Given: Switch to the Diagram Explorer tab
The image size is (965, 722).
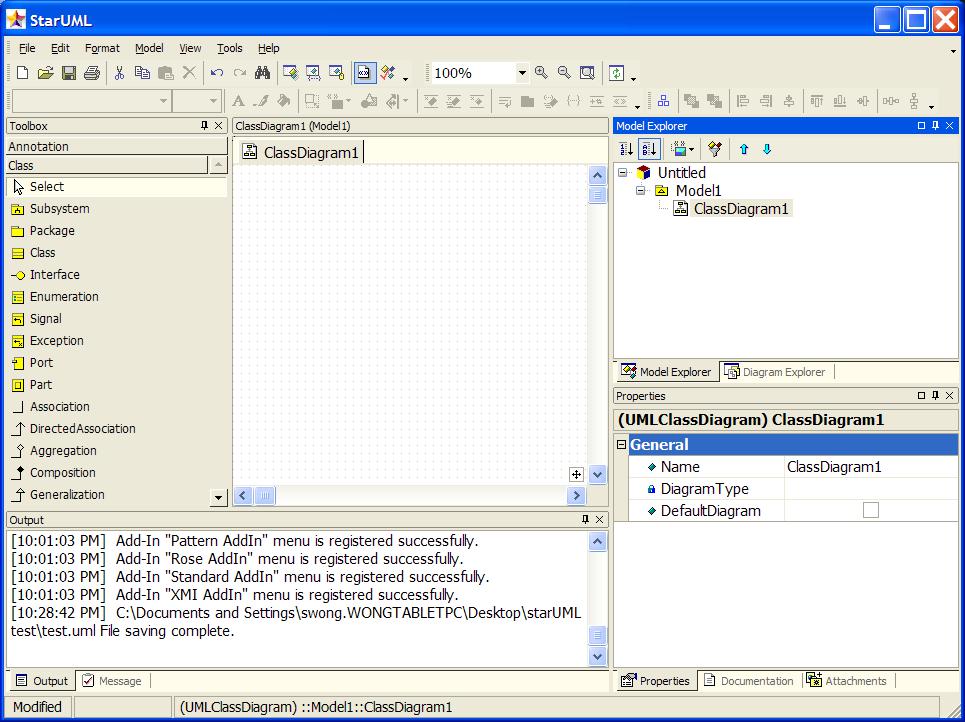Looking at the screenshot, I should coord(775,372).
